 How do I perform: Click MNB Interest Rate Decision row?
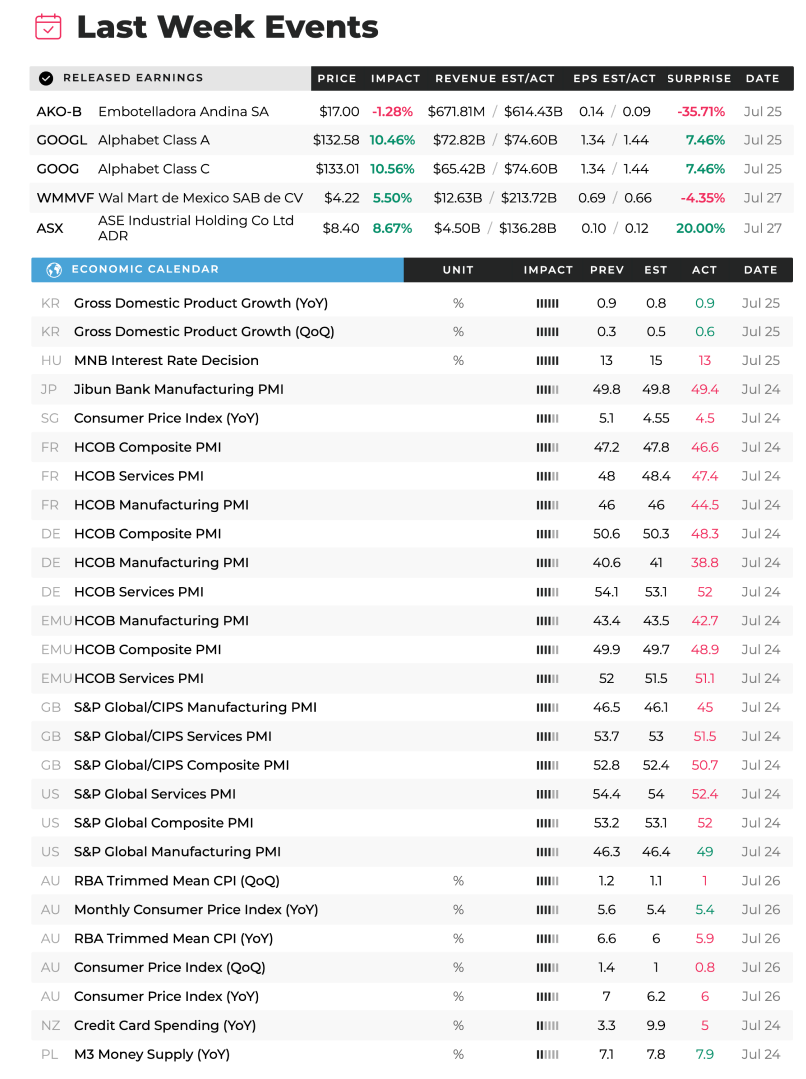(x=412, y=361)
